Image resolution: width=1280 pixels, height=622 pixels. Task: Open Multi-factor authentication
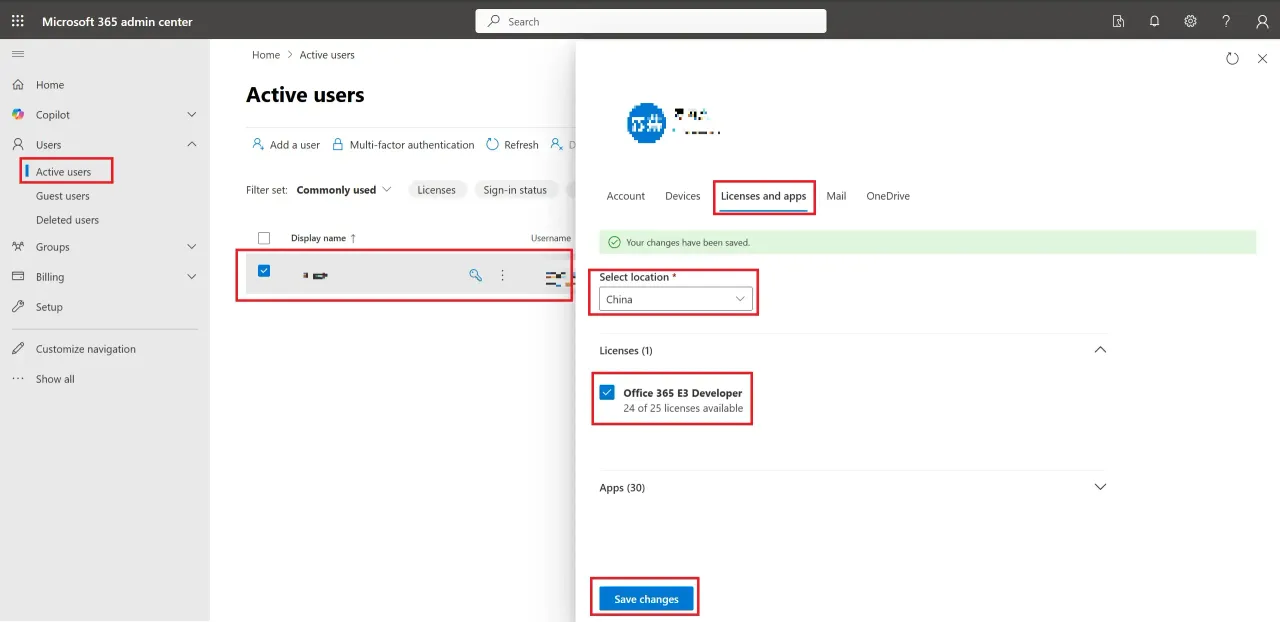coord(403,145)
